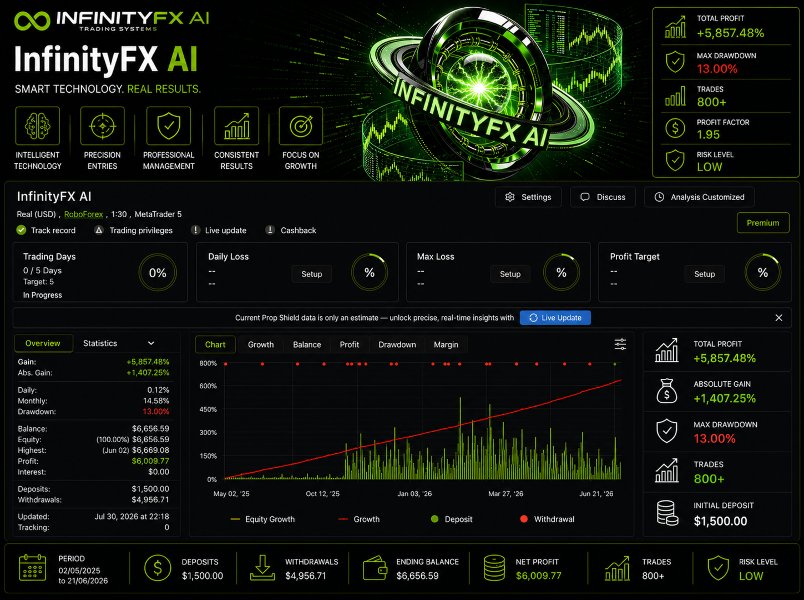Toggle Deposit legend series
The height and width of the screenshot is (600, 804).
coord(452,519)
